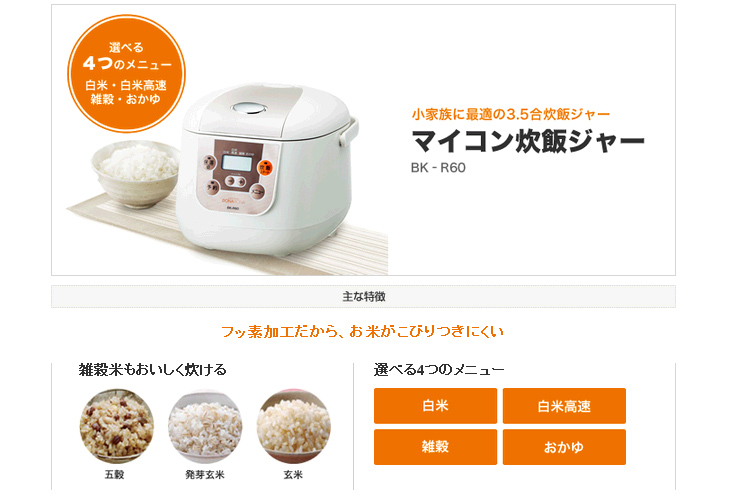Viewport: 730px width, 497px height.
Task: Click the orange 選べる4つのメニュー circle badge
Action: point(127,74)
